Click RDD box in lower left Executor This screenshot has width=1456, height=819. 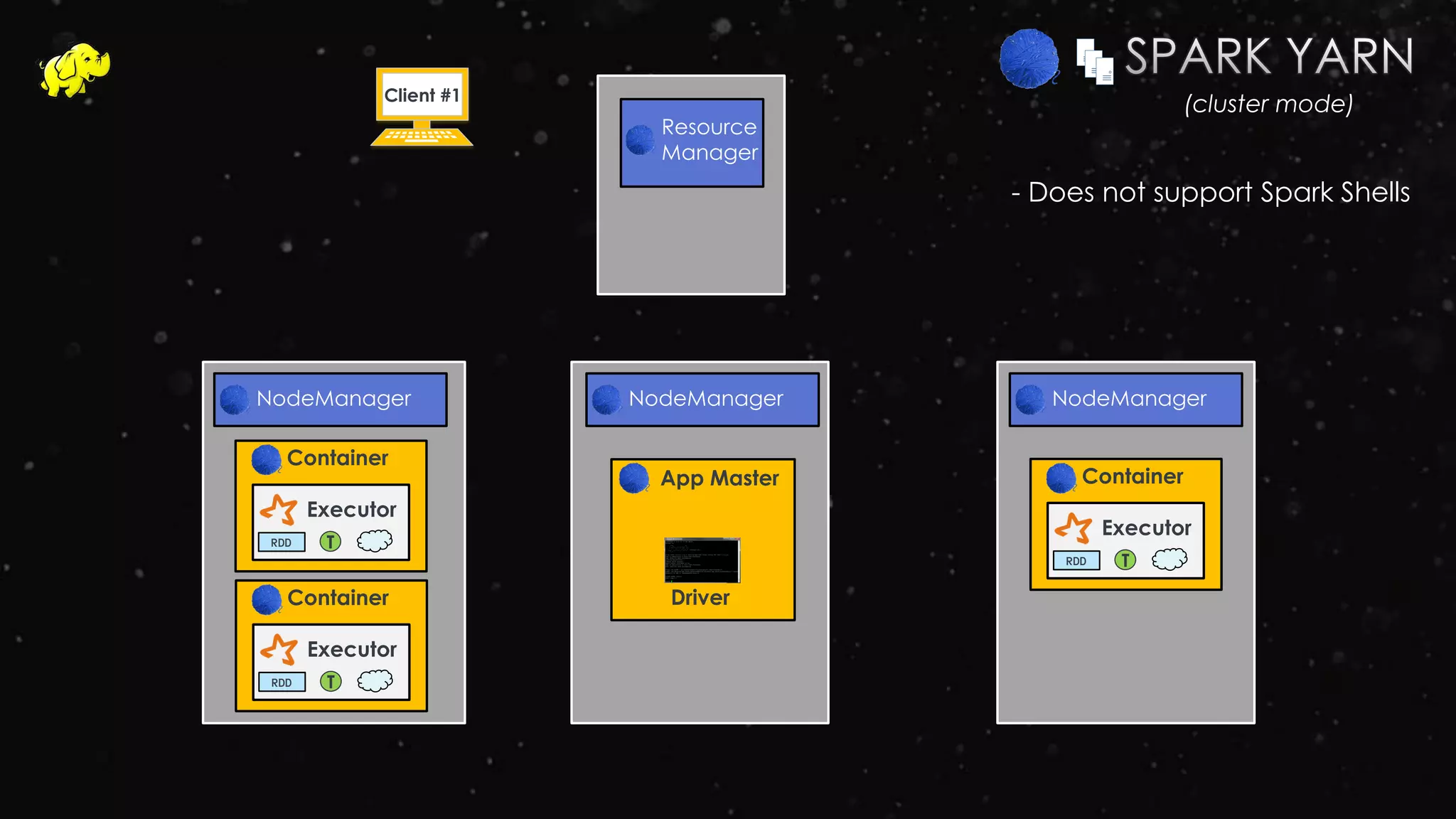[x=282, y=682]
